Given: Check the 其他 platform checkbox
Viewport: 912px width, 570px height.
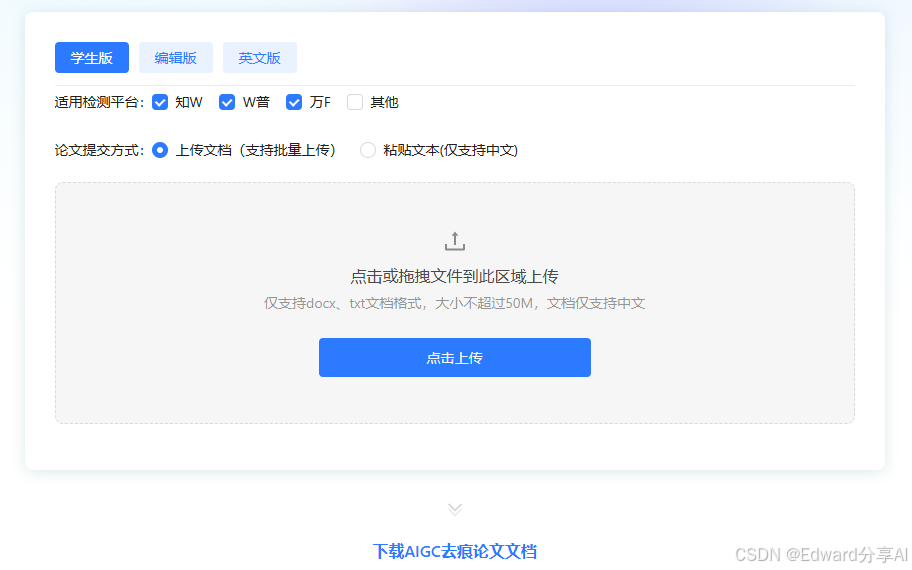Looking at the screenshot, I should 355,102.
